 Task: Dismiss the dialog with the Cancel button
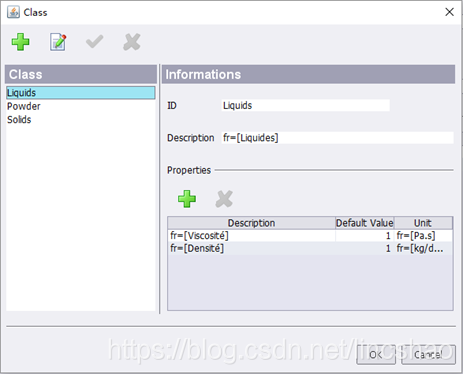coord(428,355)
